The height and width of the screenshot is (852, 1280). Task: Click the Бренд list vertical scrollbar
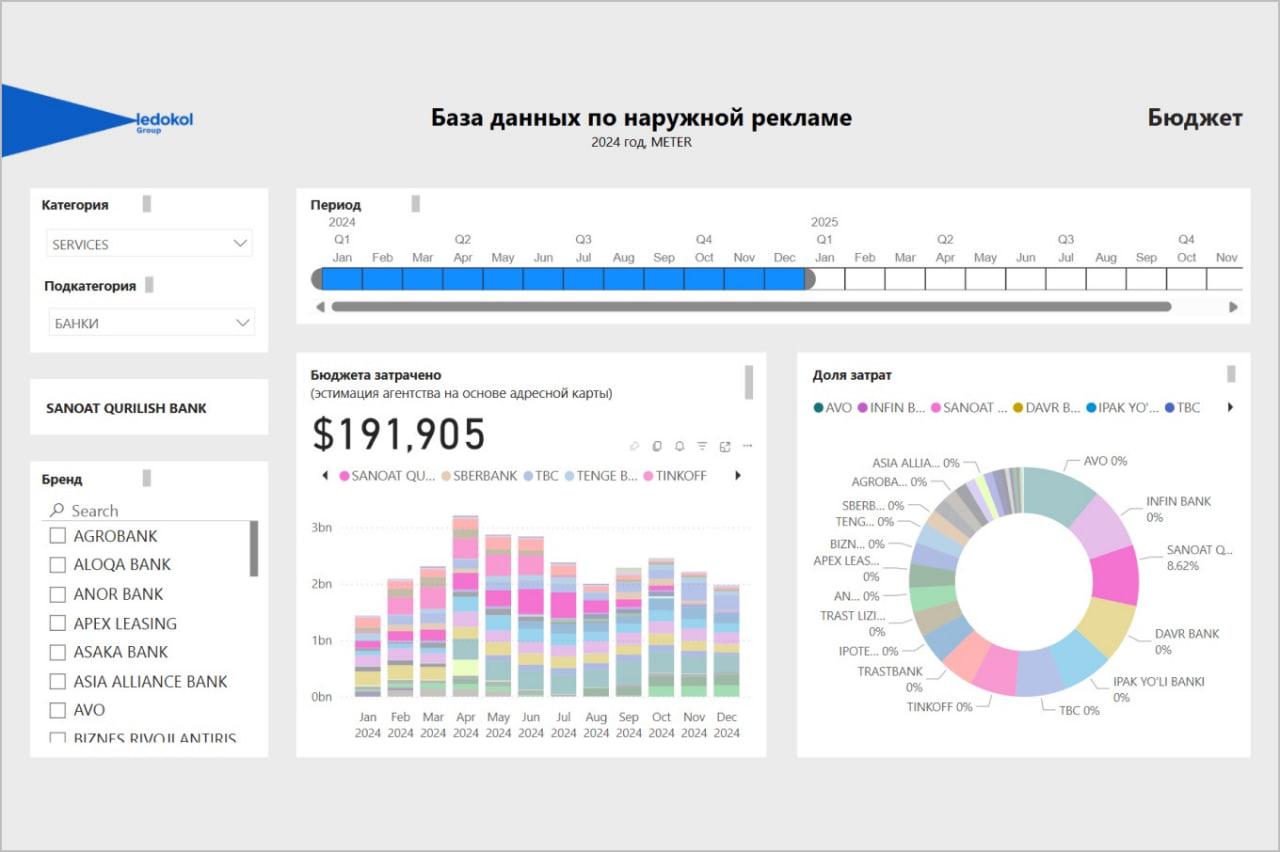(254, 548)
